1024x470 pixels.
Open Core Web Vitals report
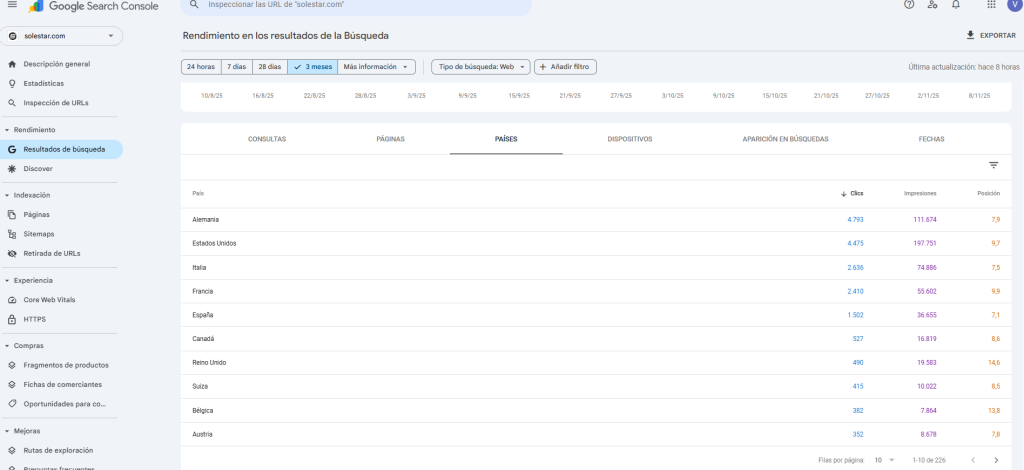(x=49, y=300)
